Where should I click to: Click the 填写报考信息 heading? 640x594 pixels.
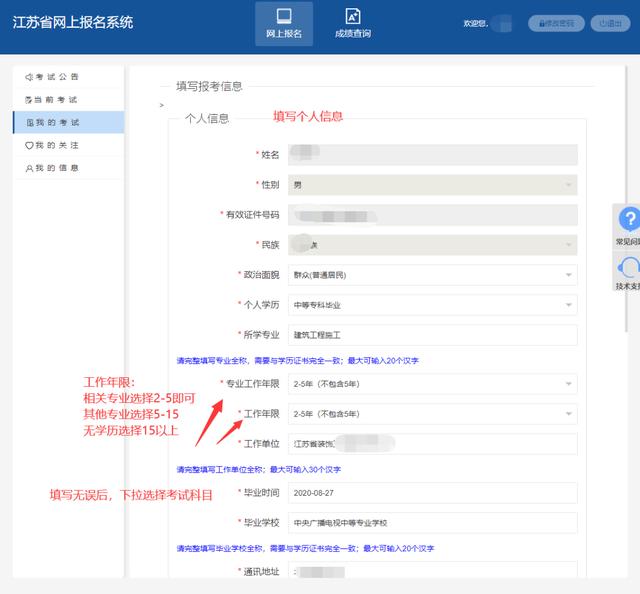coord(209,87)
